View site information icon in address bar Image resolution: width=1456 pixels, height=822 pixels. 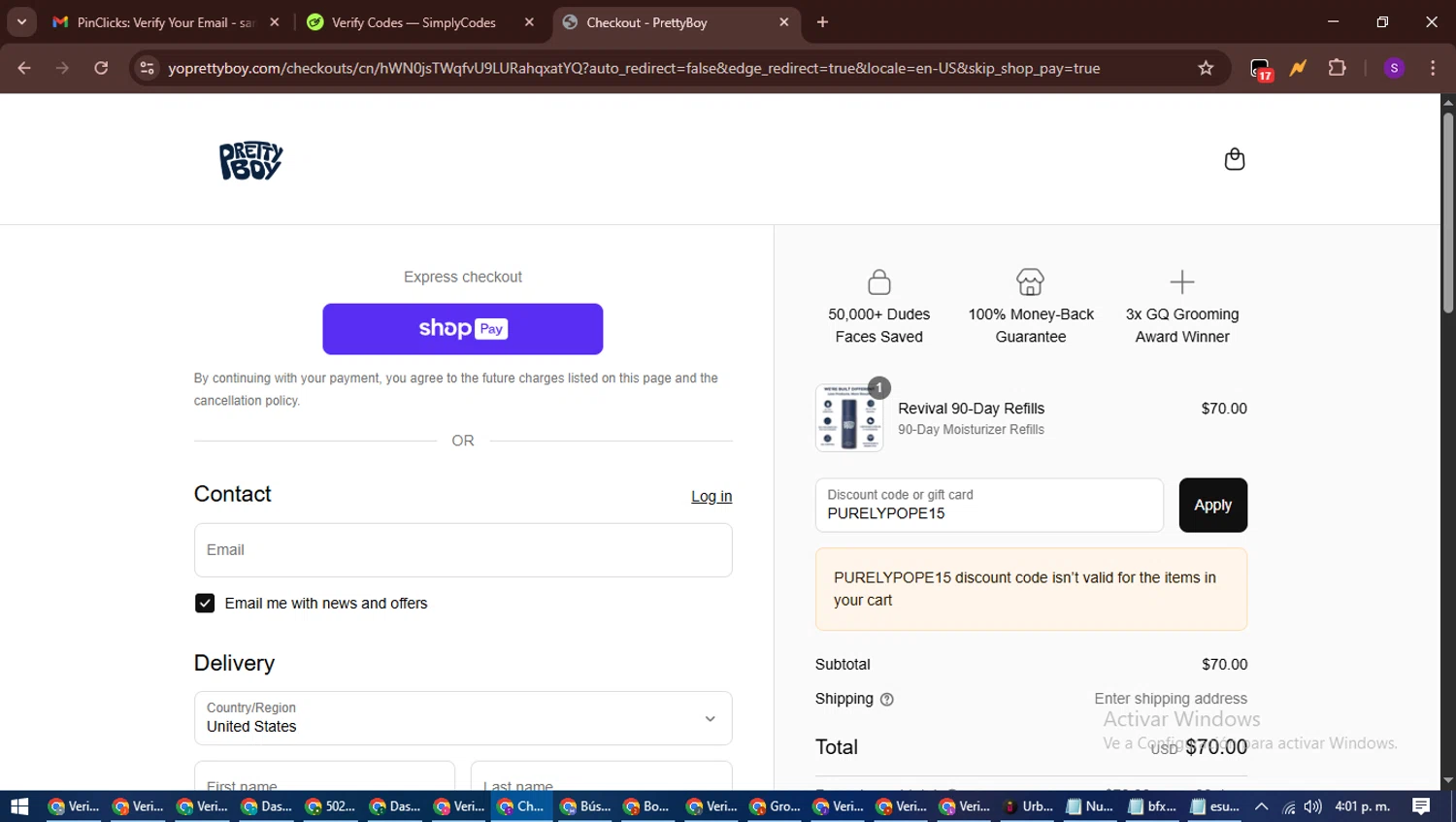147,68
